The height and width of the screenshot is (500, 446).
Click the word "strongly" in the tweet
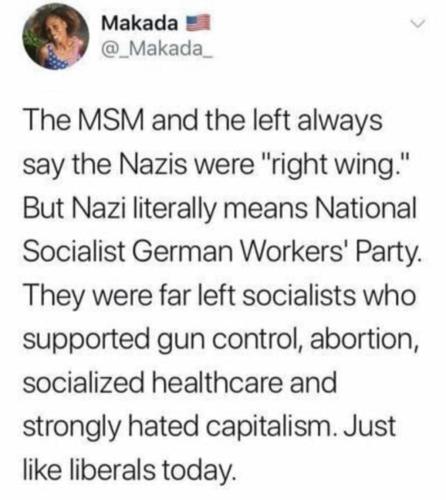72,428
